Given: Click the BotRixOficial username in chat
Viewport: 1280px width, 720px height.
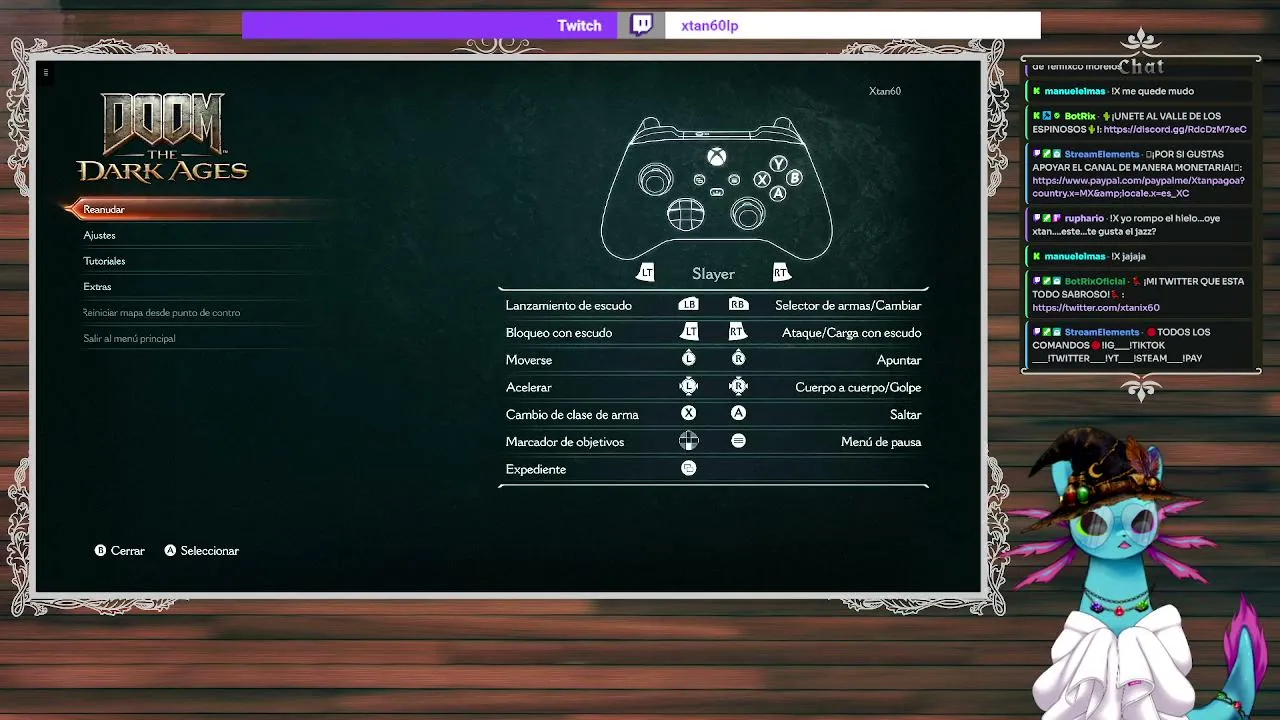Looking at the screenshot, I should 1095,282.
